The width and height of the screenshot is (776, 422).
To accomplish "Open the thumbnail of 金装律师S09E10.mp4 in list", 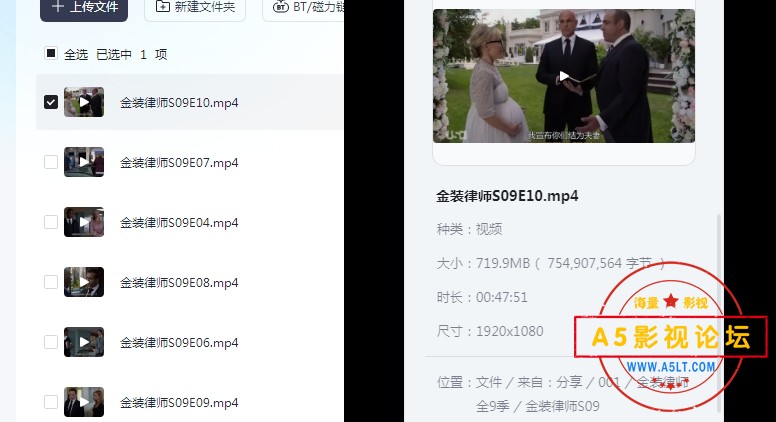I will pyautogui.click(x=84, y=102).
